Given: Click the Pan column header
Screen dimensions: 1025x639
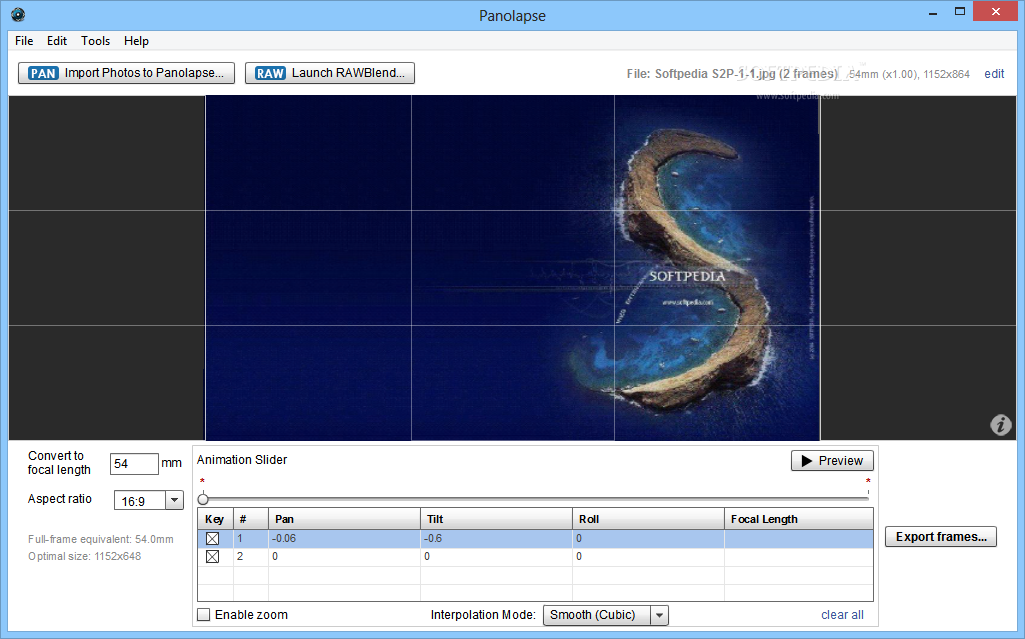Looking at the screenshot, I should coord(344,519).
